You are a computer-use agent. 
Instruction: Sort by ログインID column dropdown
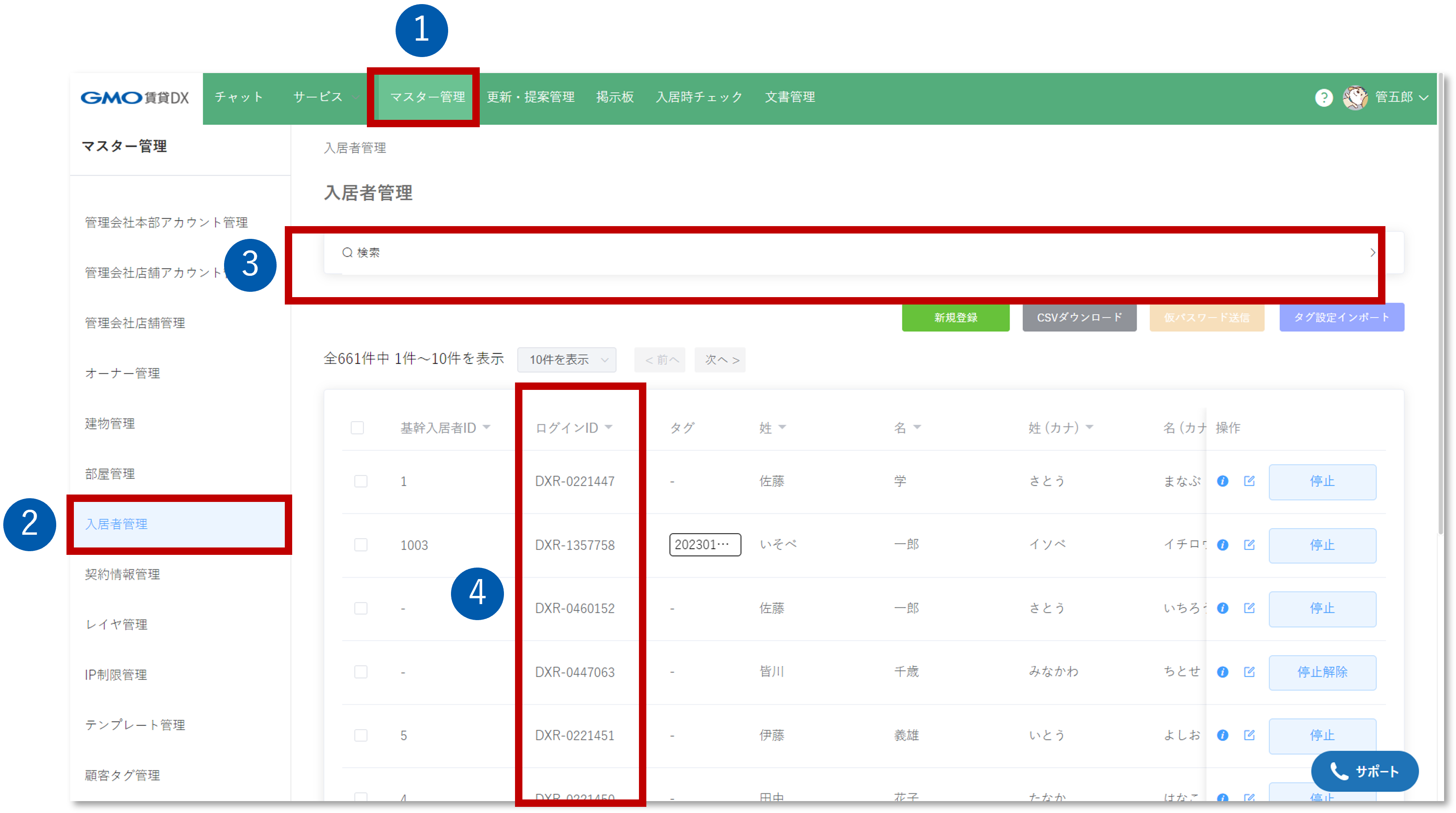[609, 428]
